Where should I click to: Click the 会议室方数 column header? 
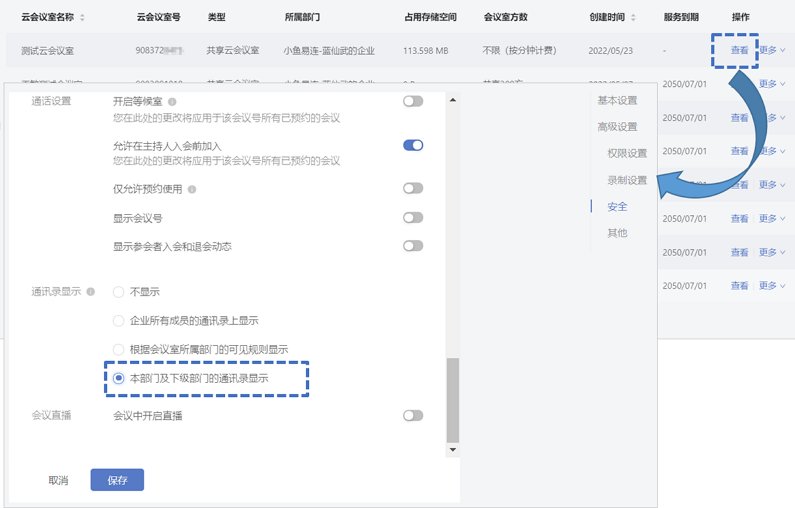tap(505, 17)
